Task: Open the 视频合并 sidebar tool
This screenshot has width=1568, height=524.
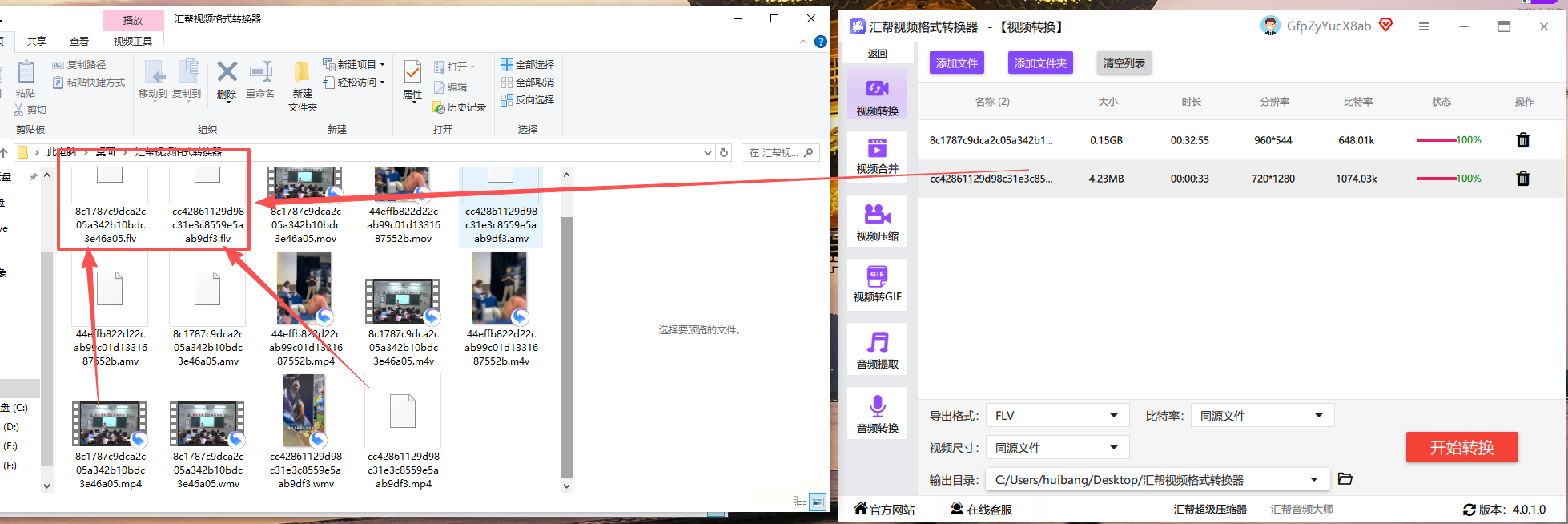Action: pyautogui.click(x=877, y=156)
